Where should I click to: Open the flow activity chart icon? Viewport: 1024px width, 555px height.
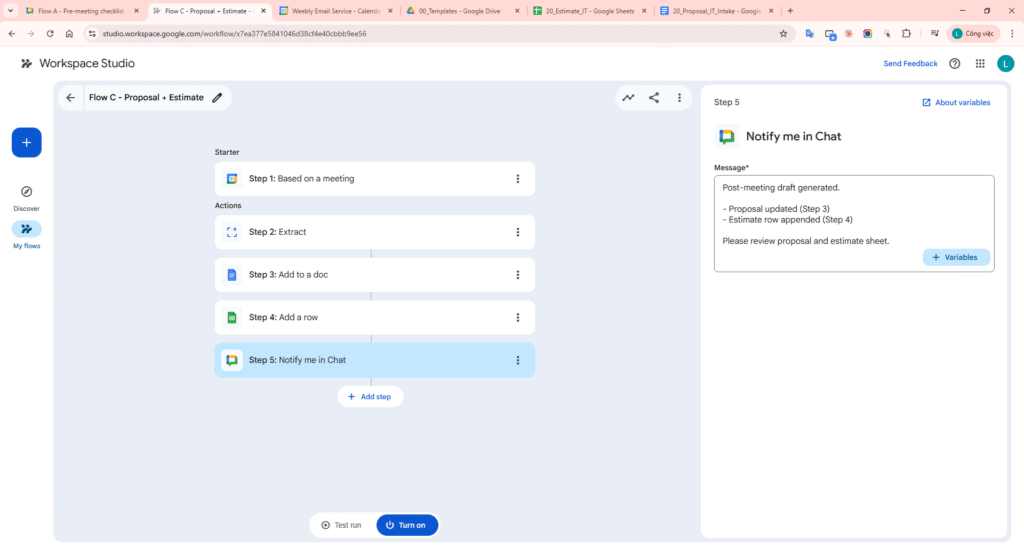(x=628, y=98)
